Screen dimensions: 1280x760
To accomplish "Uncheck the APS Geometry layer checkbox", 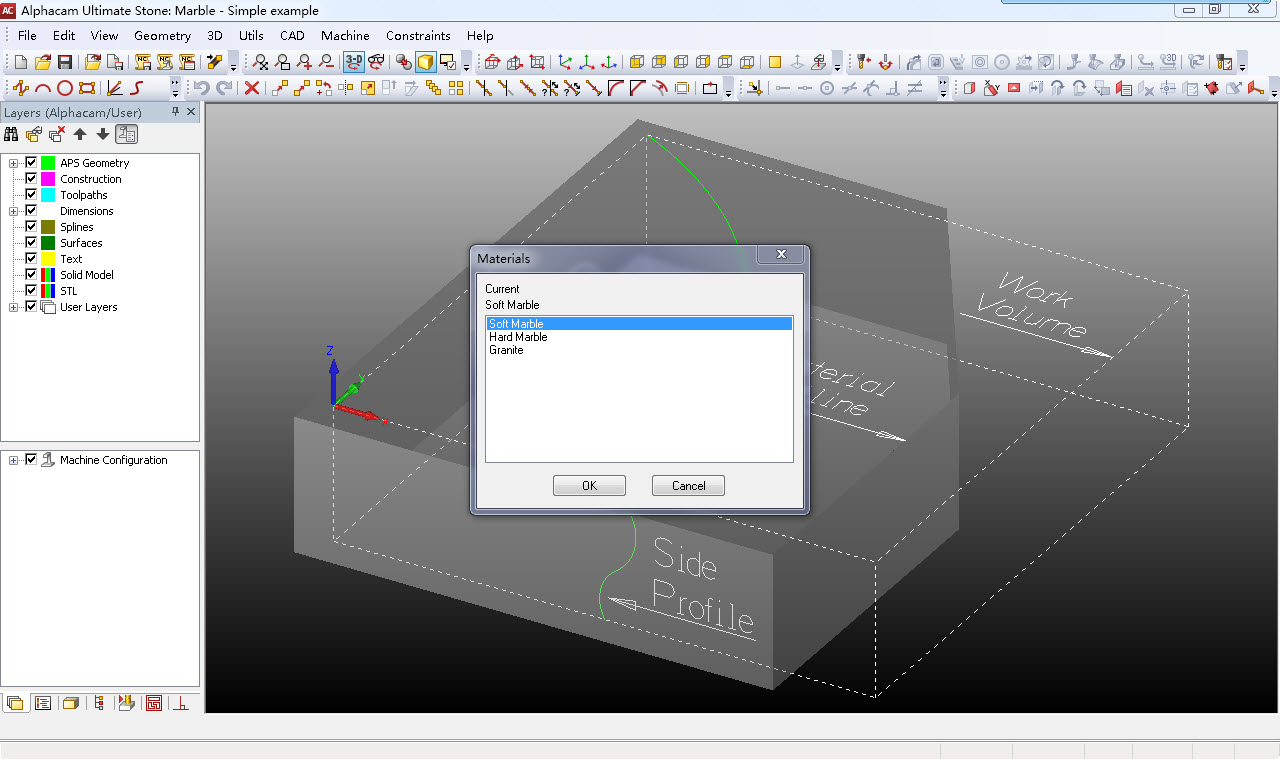I will tap(31, 163).
